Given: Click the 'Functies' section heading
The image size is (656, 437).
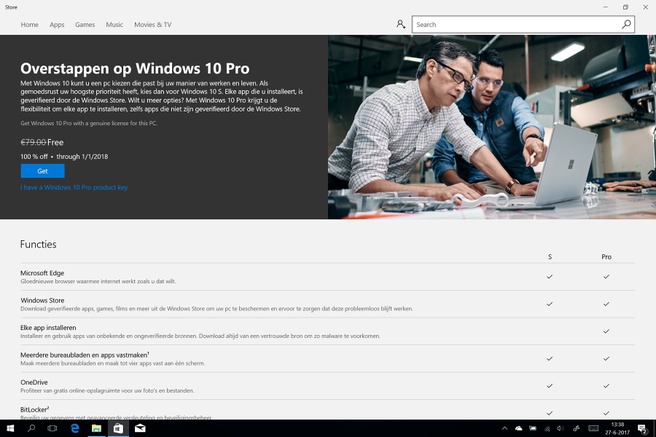Looking at the screenshot, I should pos(38,244).
